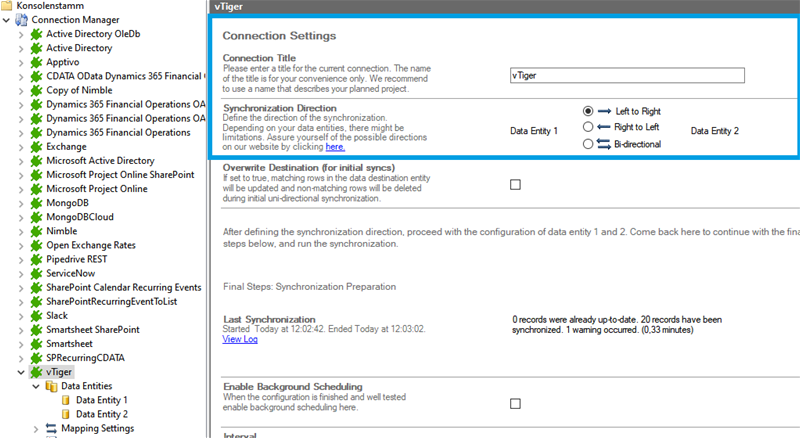Click the Connection Manager icon
Screen dimensions: 800x438
tap(21, 20)
